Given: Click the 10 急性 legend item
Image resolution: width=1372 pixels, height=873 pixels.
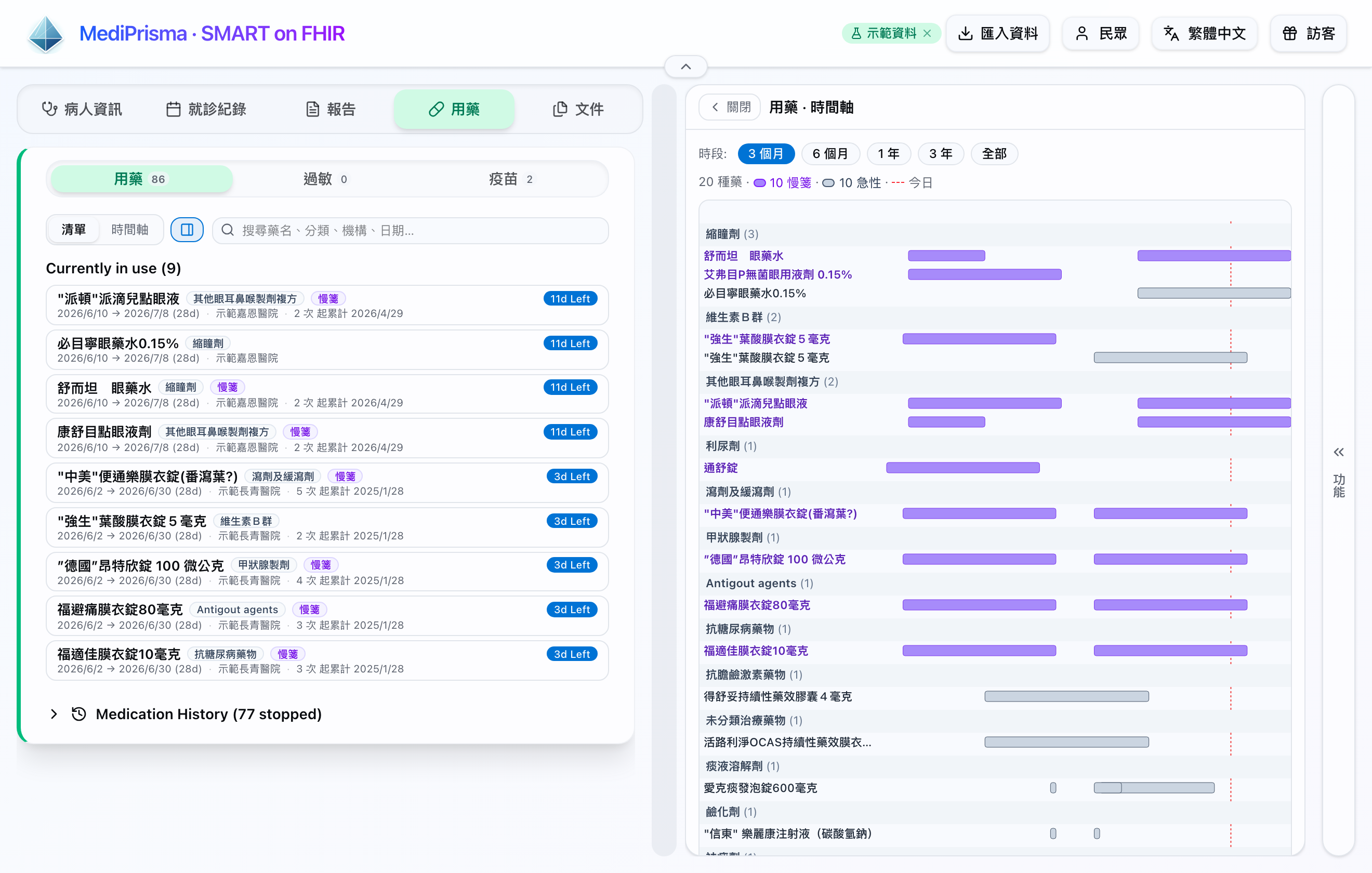Looking at the screenshot, I should click(x=852, y=183).
